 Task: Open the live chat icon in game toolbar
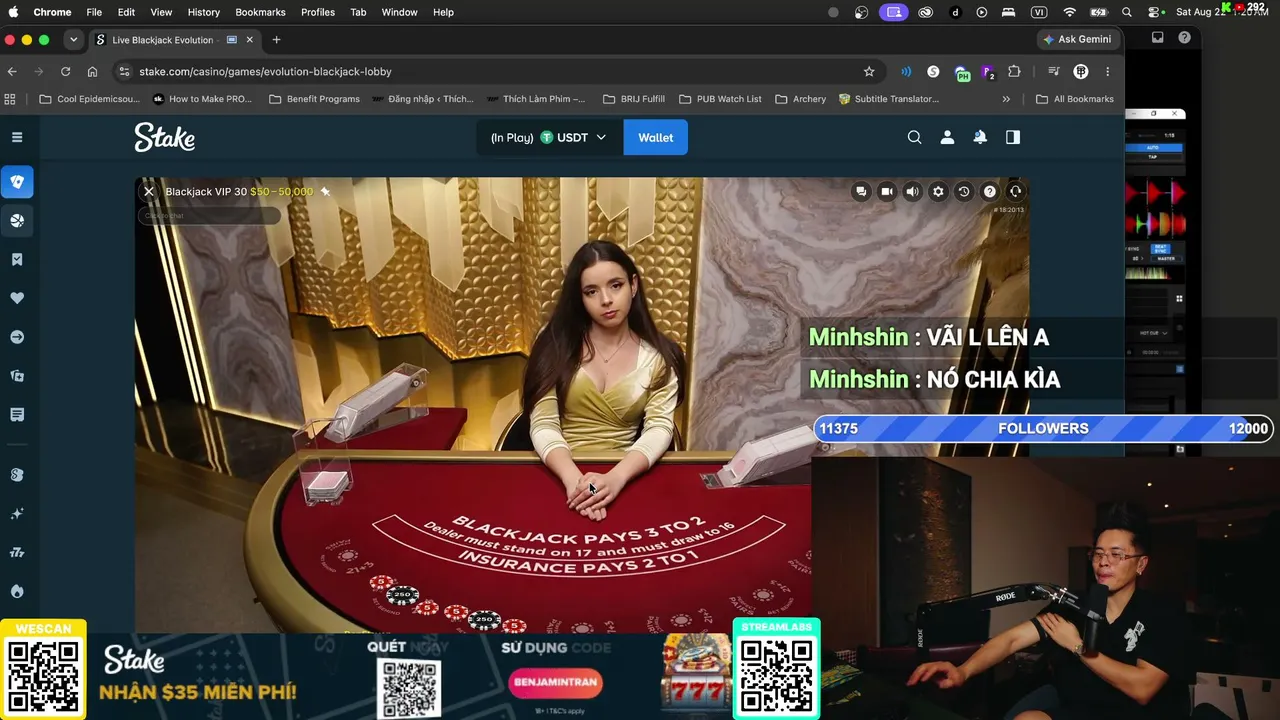pyautogui.click(x=861, y=191)
